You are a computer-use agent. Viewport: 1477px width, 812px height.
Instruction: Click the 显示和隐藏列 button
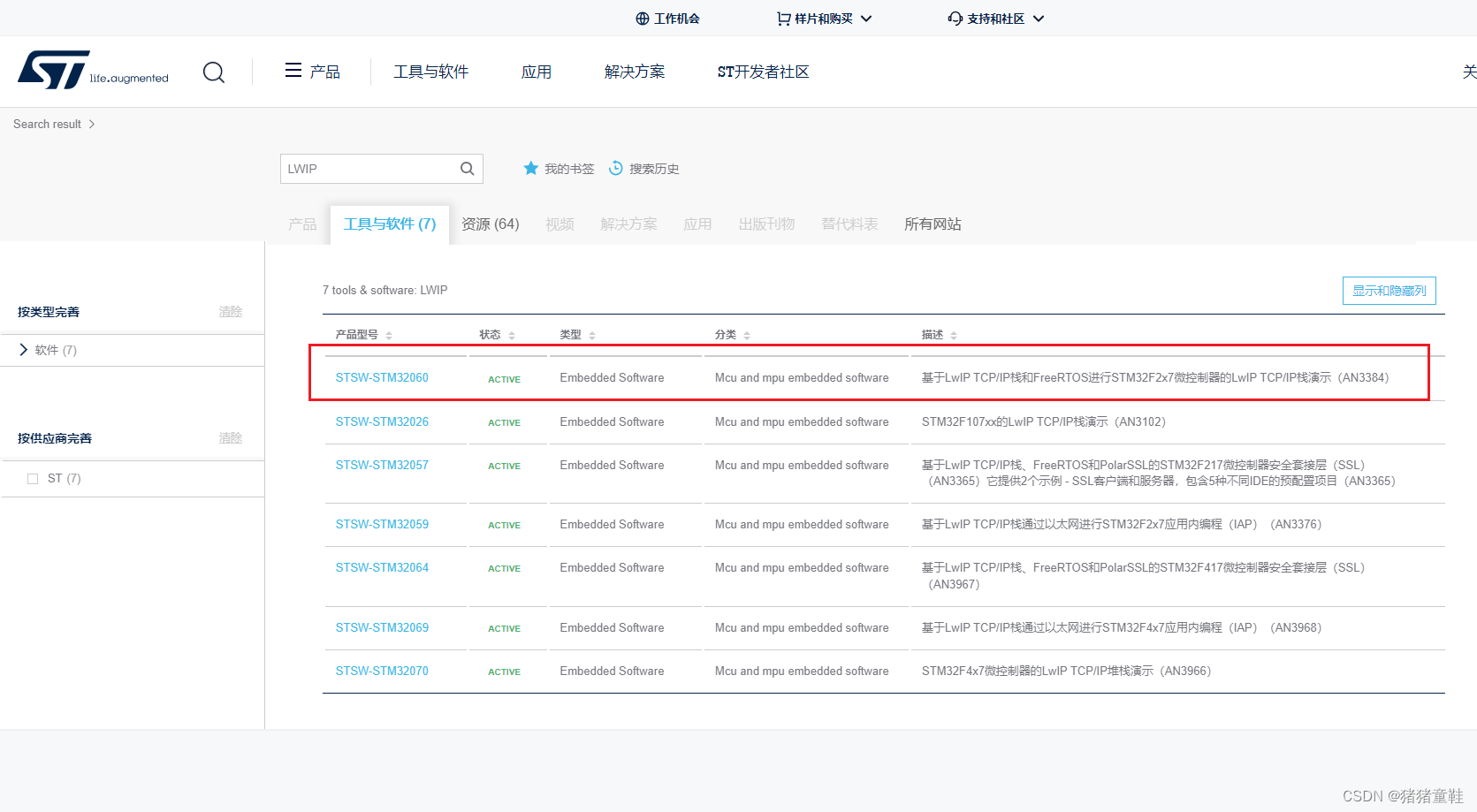1389,291
